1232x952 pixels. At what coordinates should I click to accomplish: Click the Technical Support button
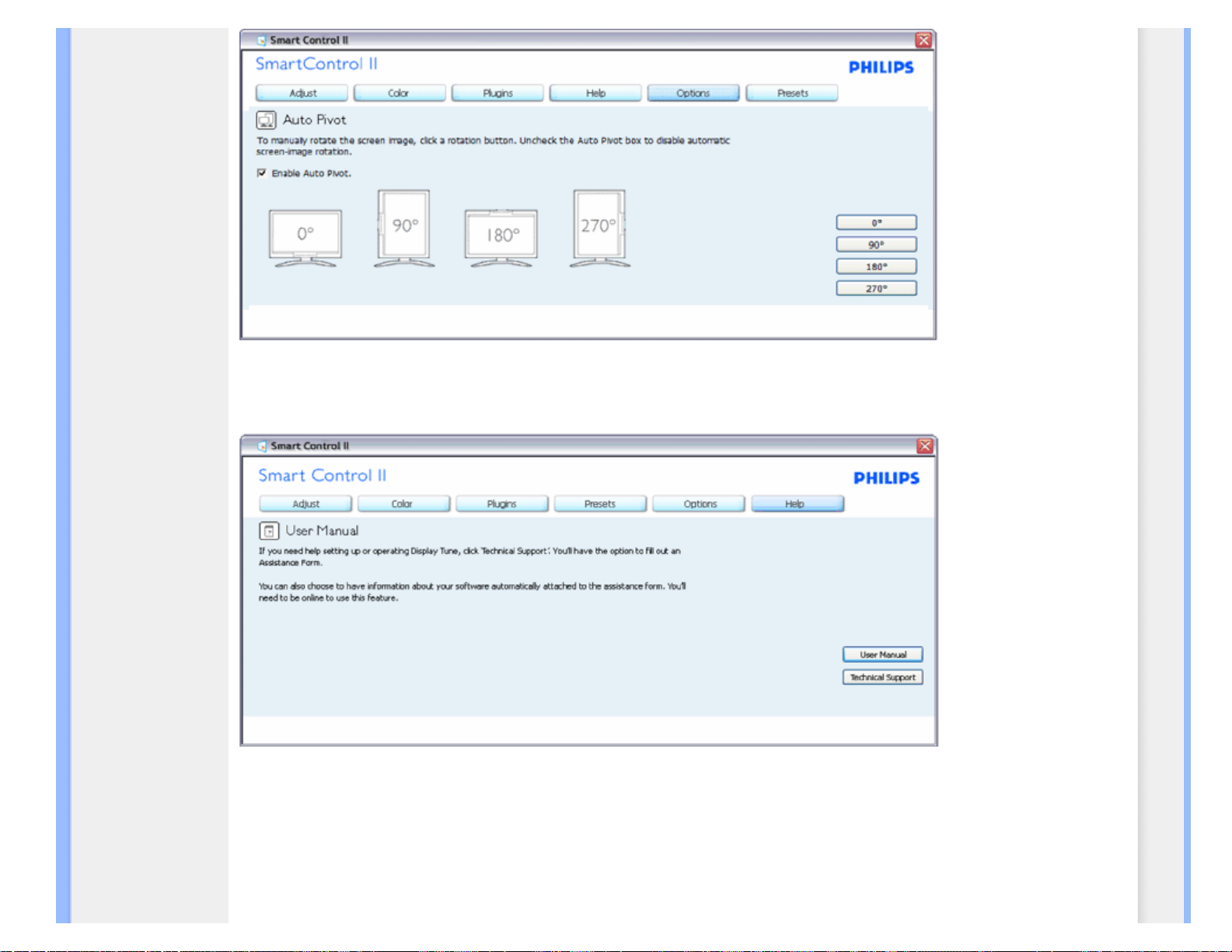click(x=883, y=677)
